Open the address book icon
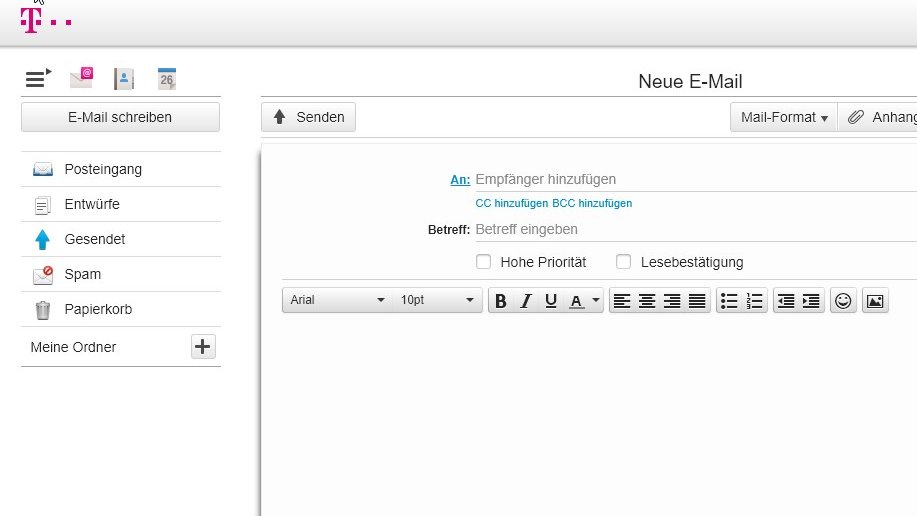 click(x=123, y=79)
